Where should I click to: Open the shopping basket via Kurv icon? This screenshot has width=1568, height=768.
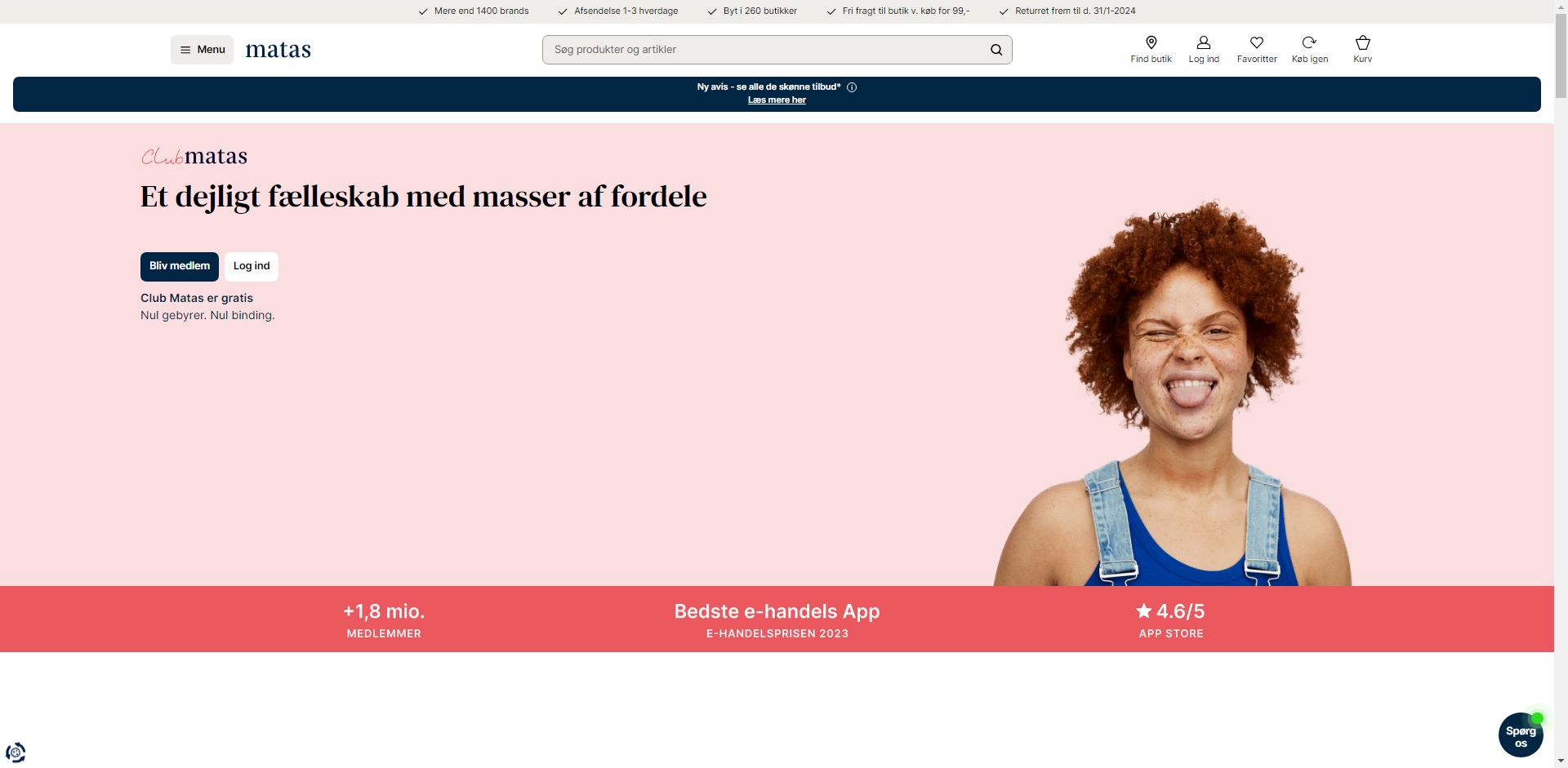(x=1361, y=49)
